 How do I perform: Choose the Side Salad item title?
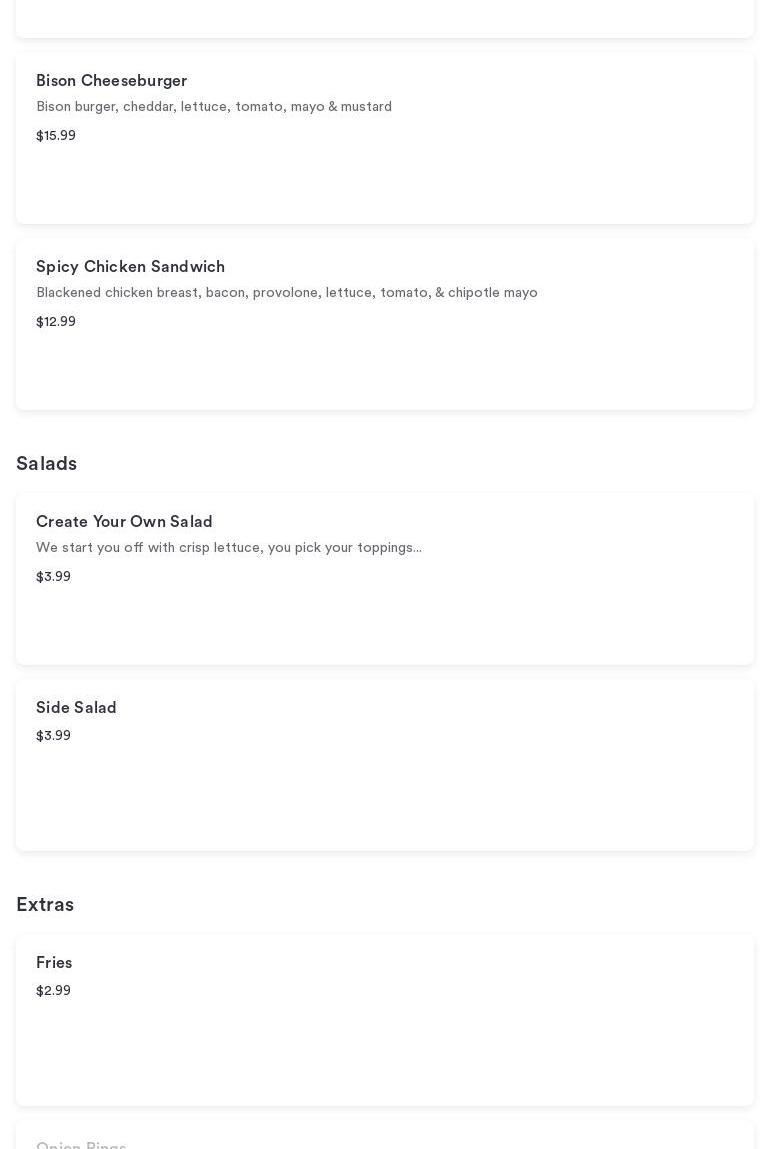[x=76, y=708]
